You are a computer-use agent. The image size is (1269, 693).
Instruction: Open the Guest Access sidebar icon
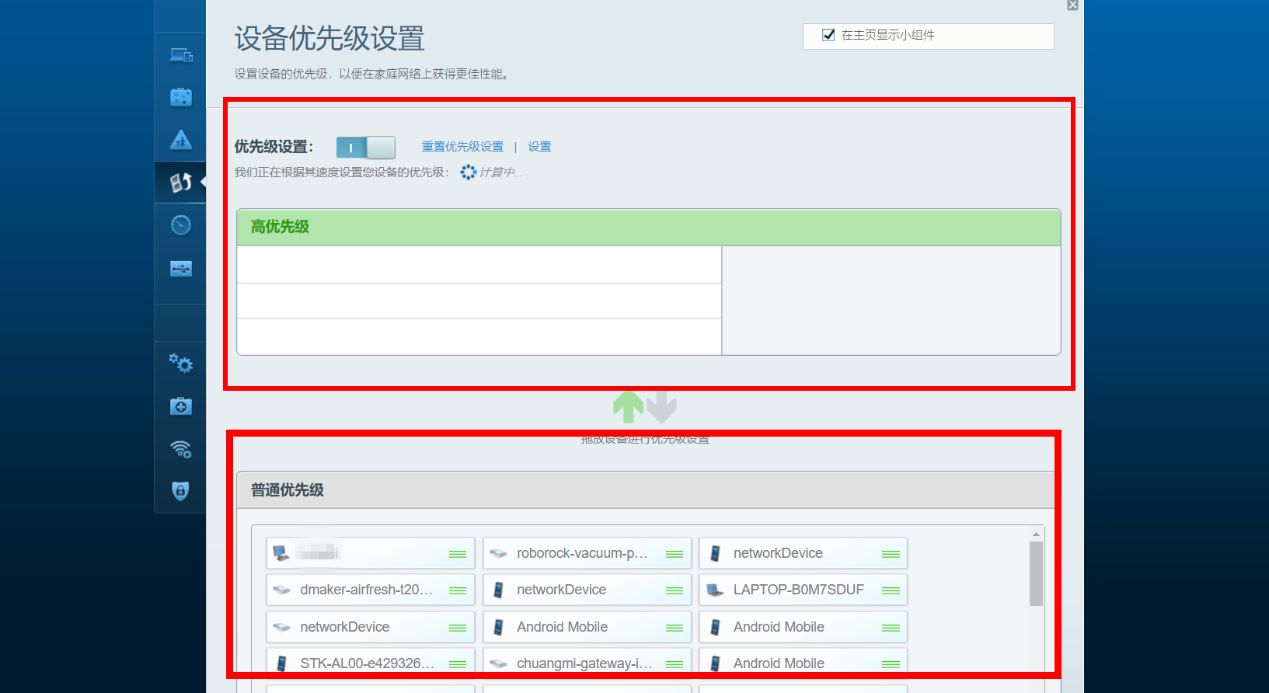click(181, 97)
